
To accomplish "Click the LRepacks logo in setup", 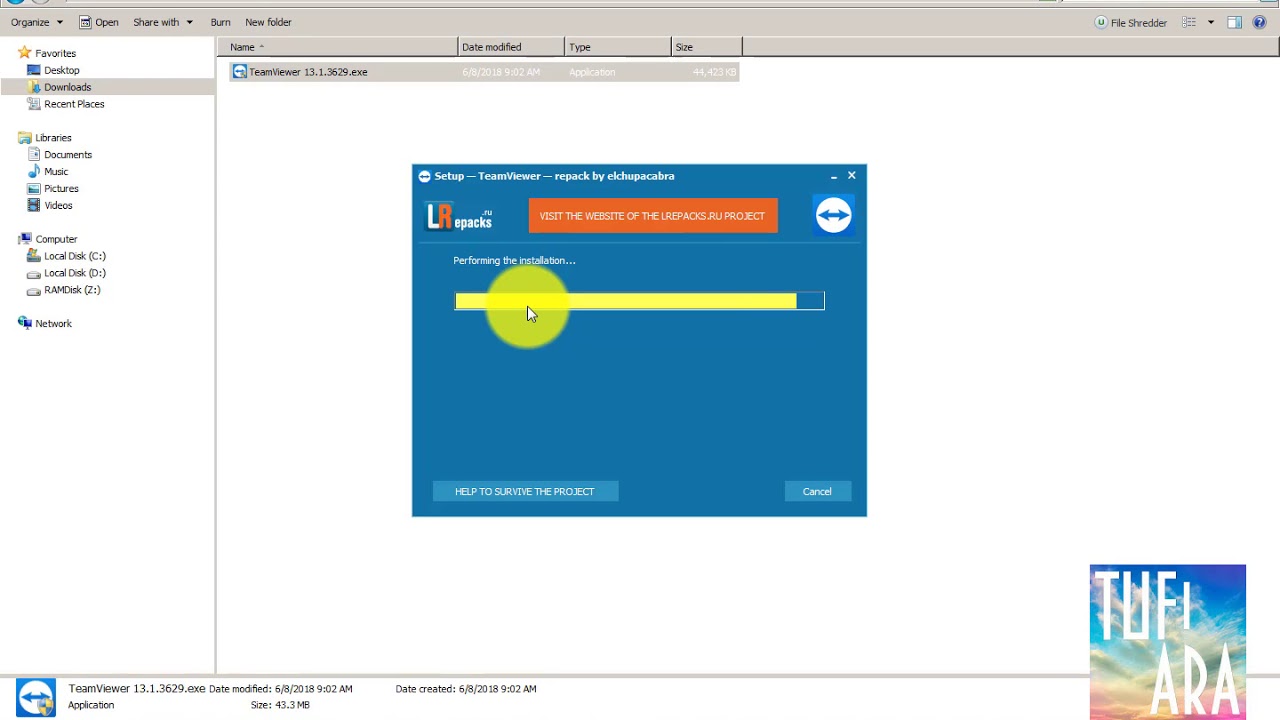I will (460, 216).
